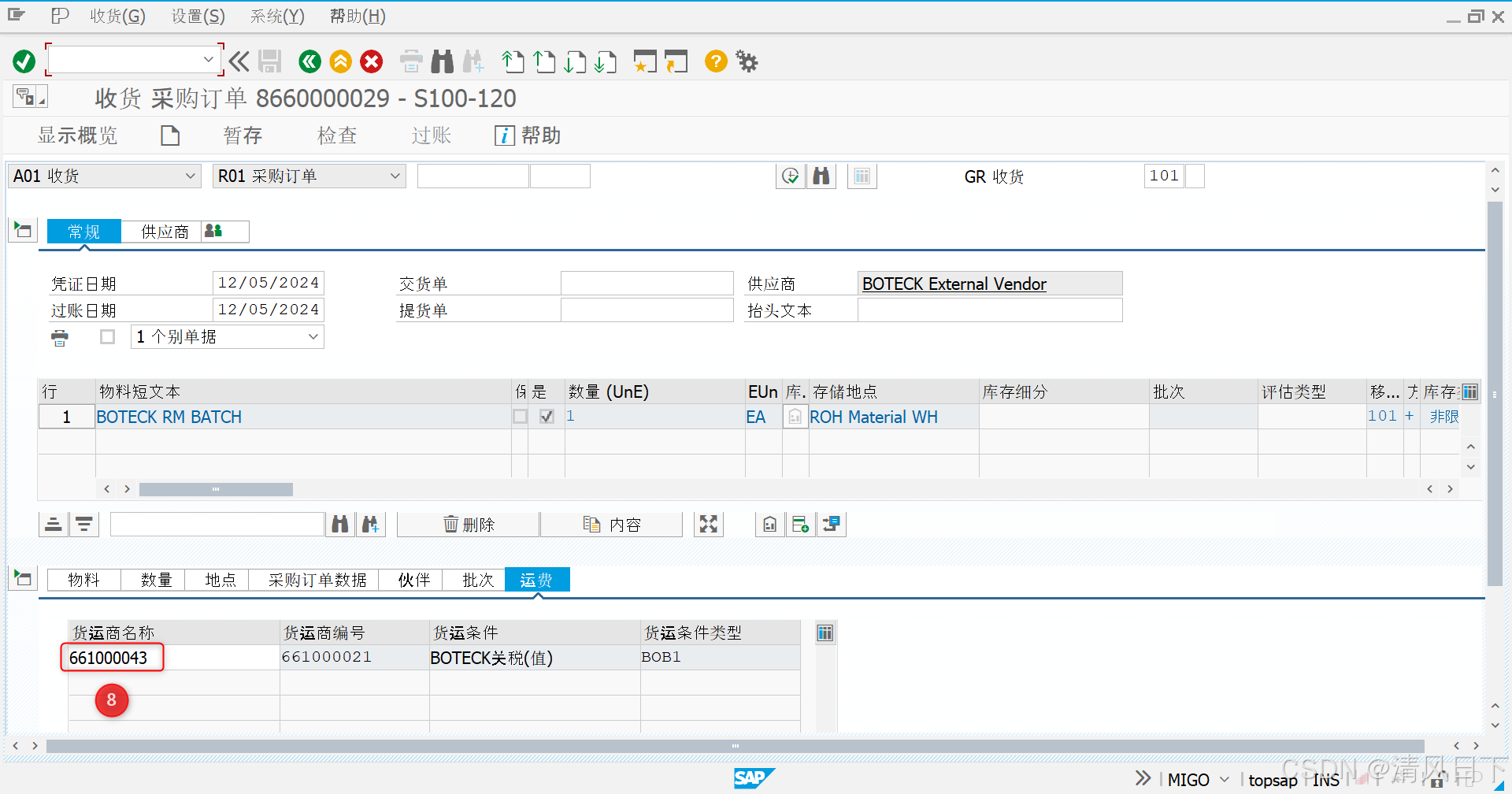Toggle the first checkbox in BOTECK RM BATCH row
1512x794 pixels.
coord(521,417)
